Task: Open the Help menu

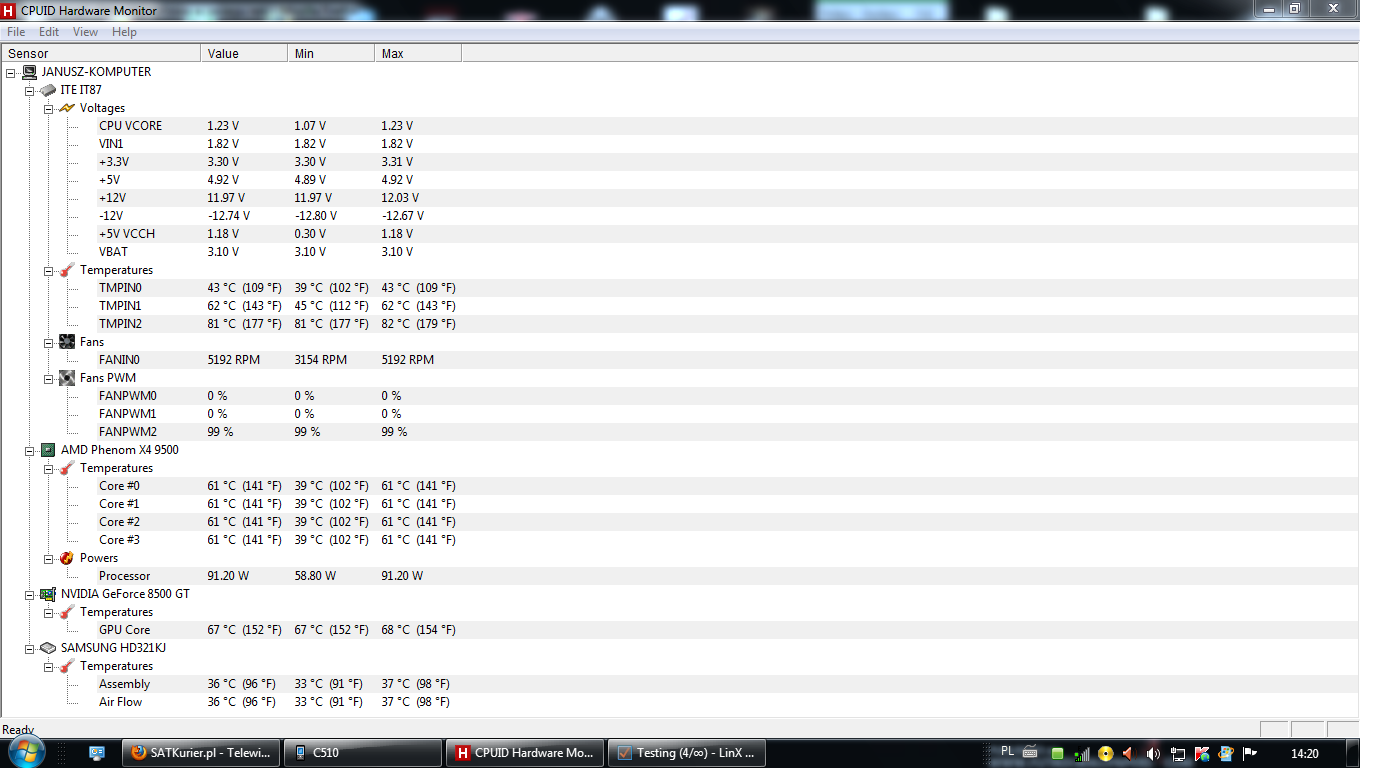Action: pyautogui.click(x=124, y=32)
